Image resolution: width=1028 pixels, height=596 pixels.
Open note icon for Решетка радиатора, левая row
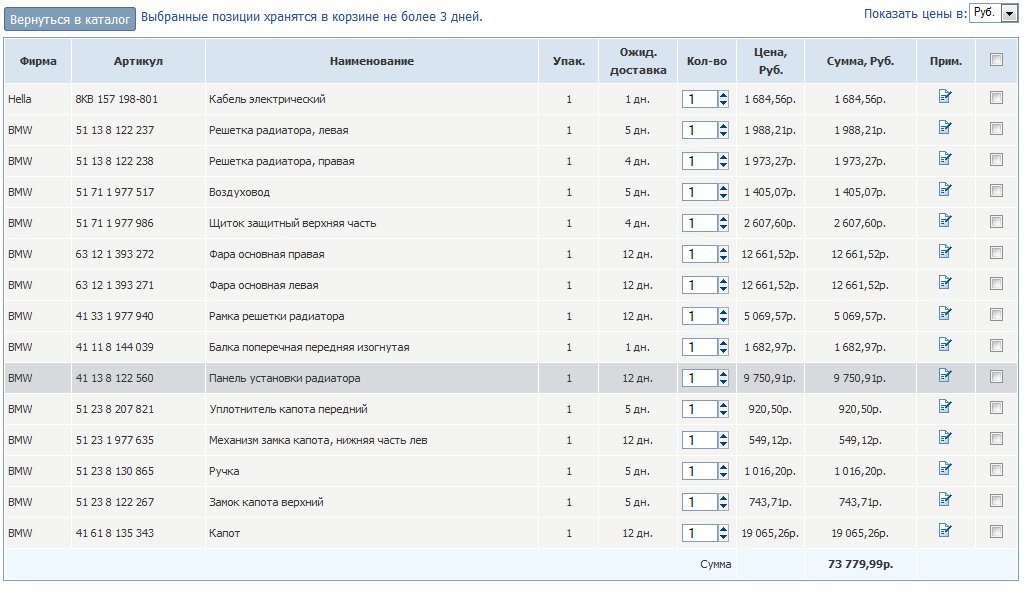tap(945, 128)
